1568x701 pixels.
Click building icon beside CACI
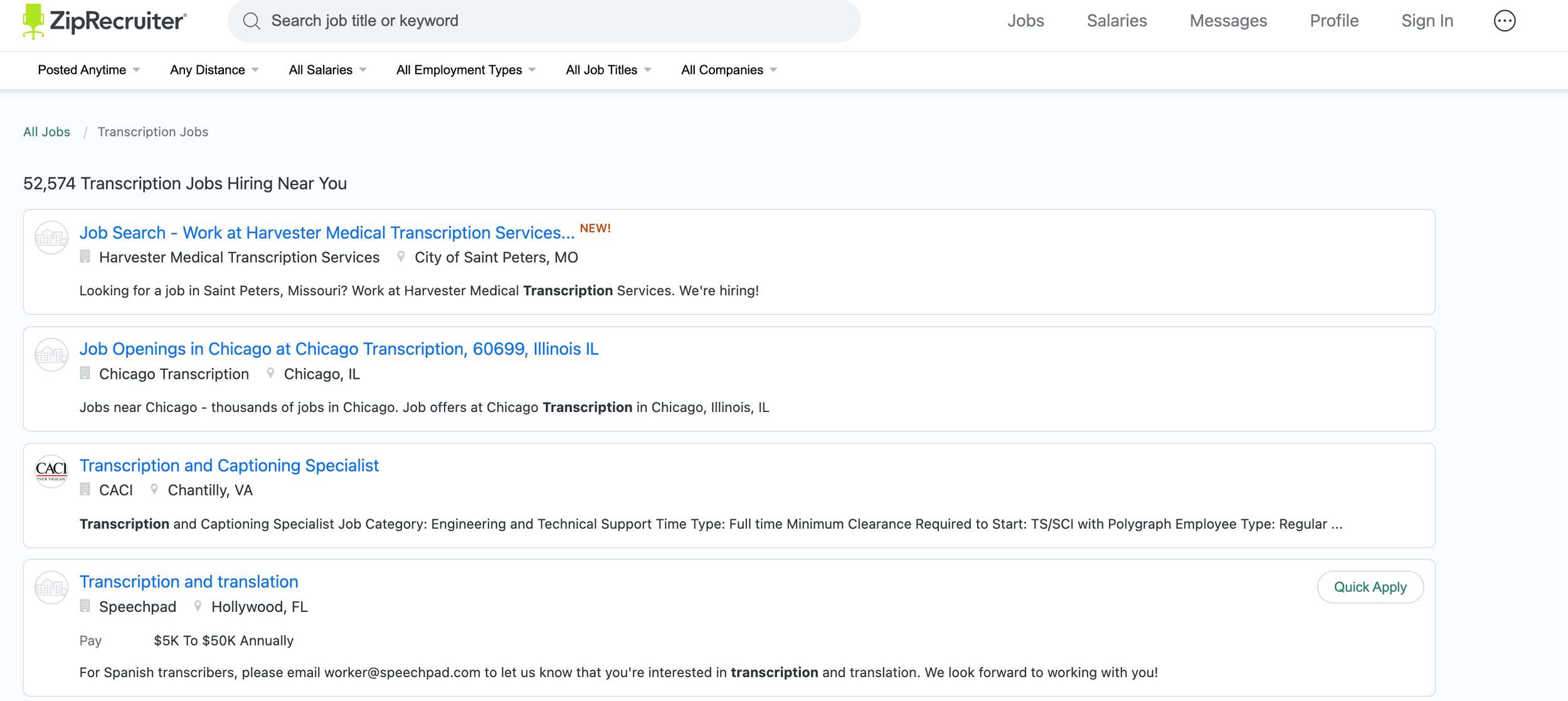point(85,489)
